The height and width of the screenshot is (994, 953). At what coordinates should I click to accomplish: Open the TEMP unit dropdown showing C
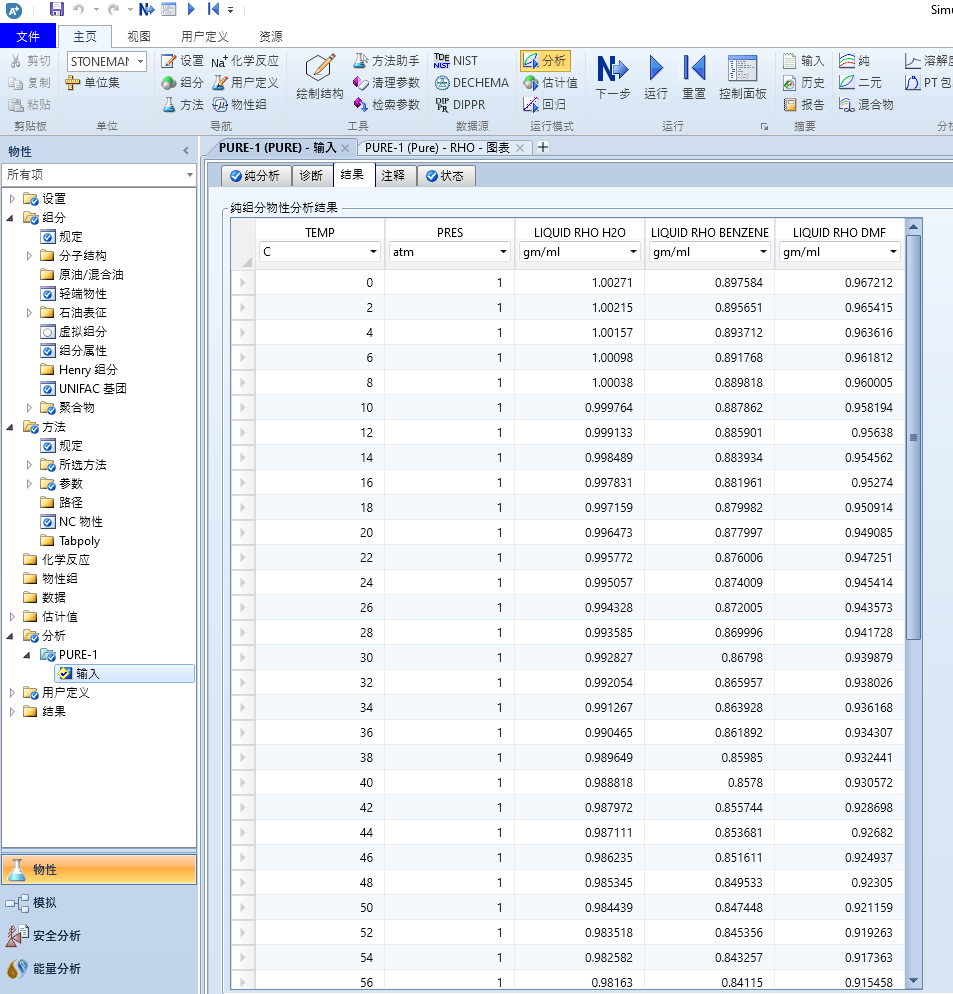tap(373, 252)
